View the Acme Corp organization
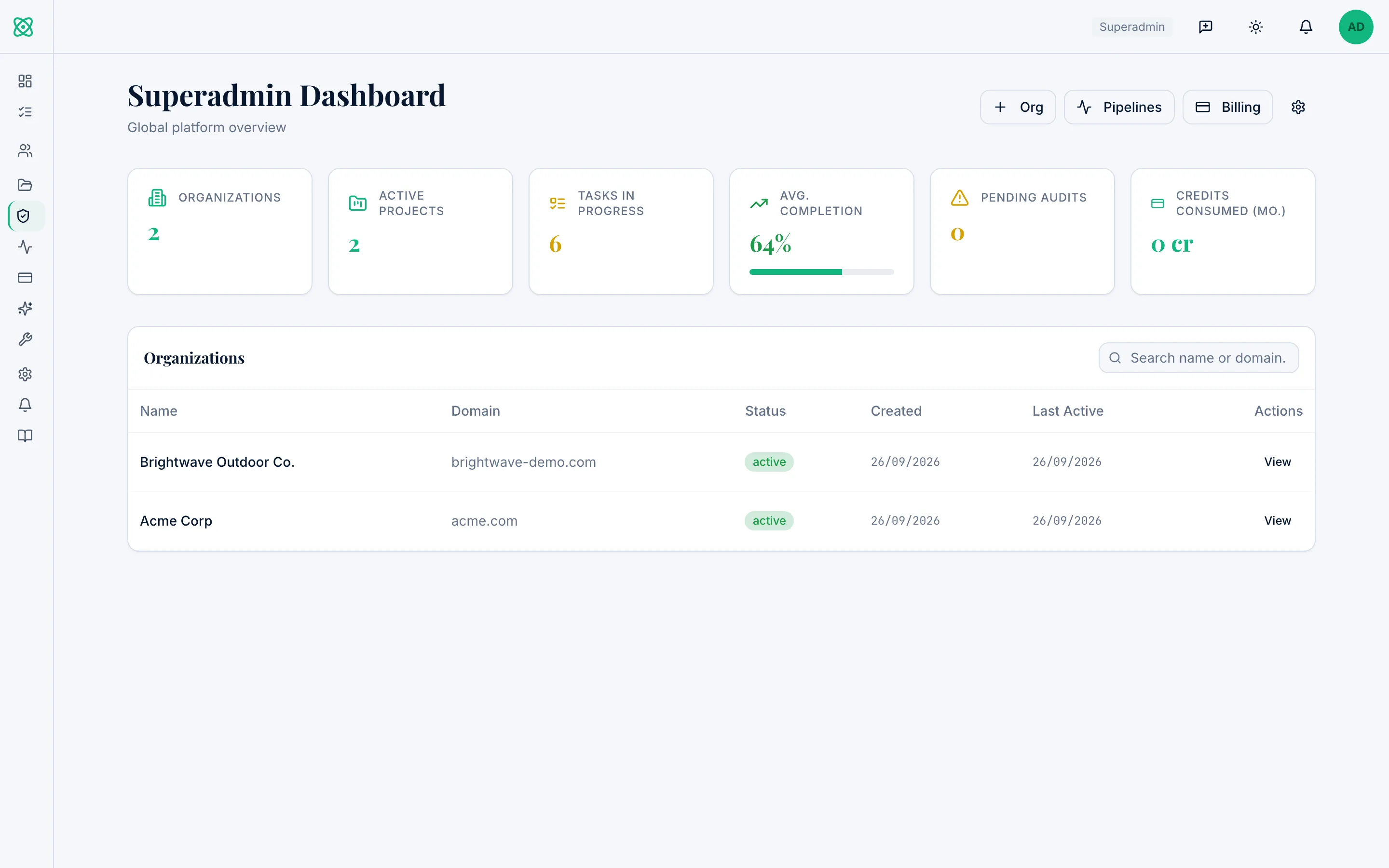 (x=1277, y=521)
